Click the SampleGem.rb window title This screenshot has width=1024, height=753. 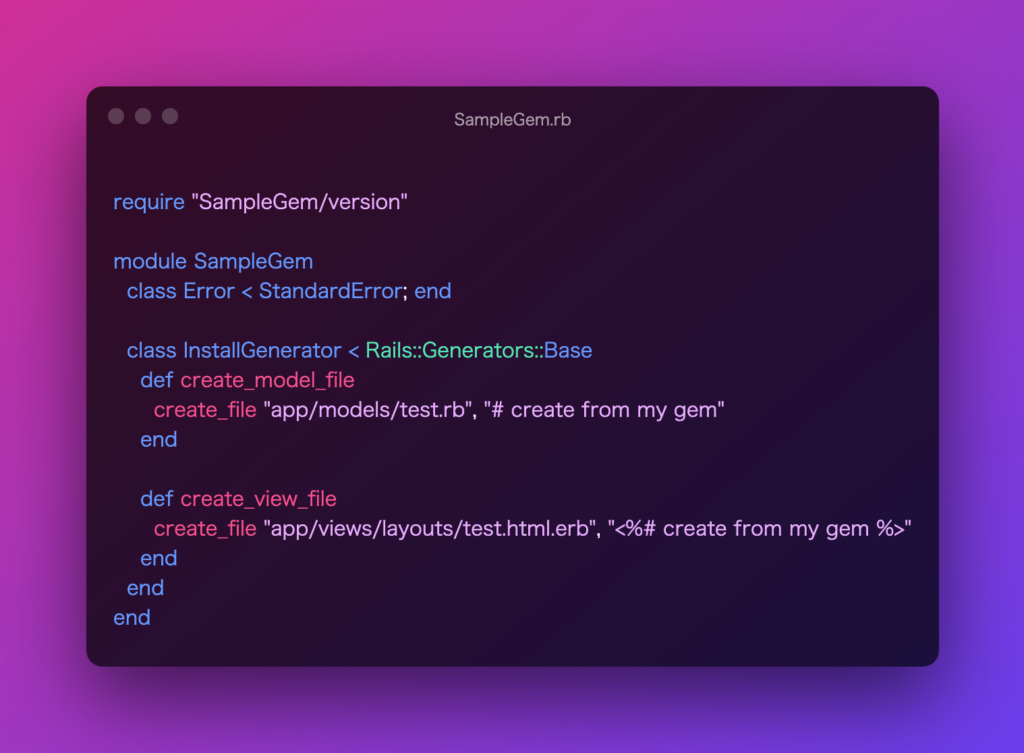[x=513, y=120]
